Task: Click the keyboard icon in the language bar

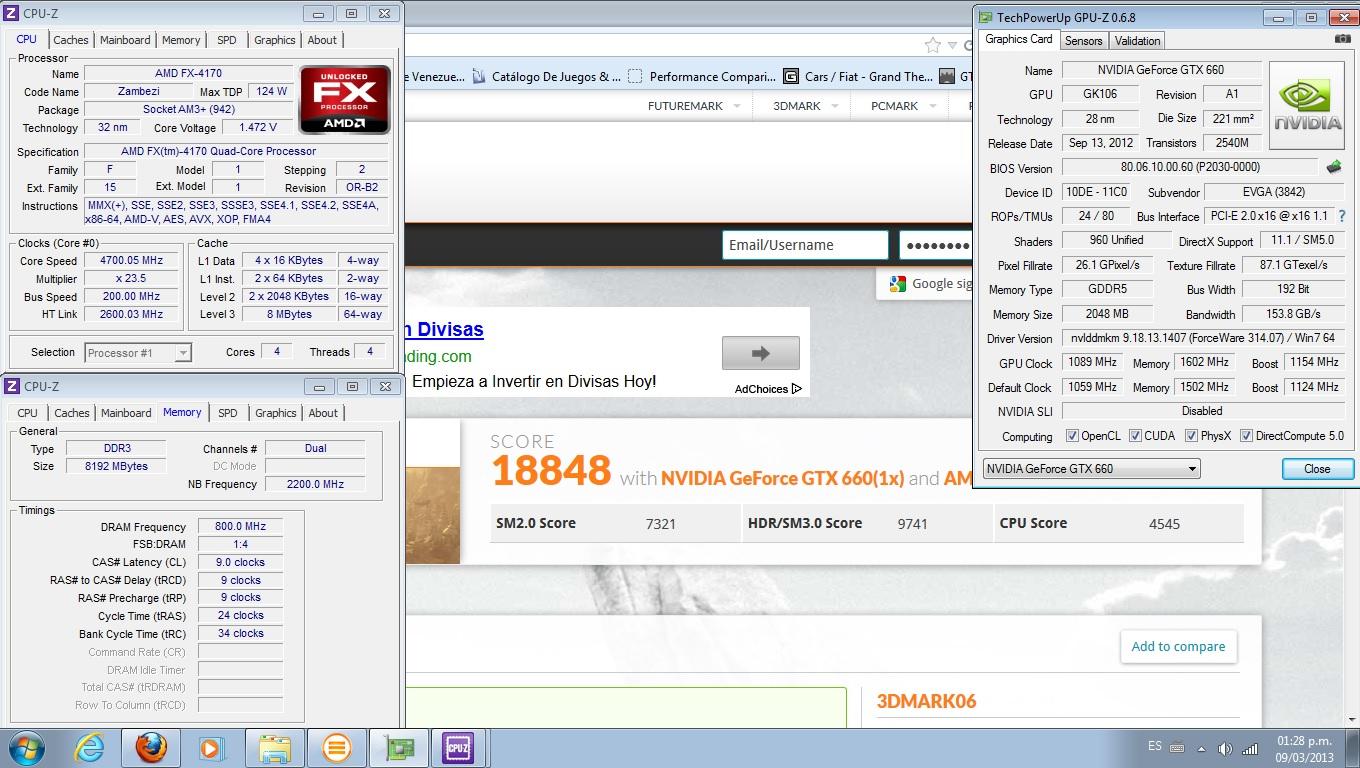Action: point(1177,747)
